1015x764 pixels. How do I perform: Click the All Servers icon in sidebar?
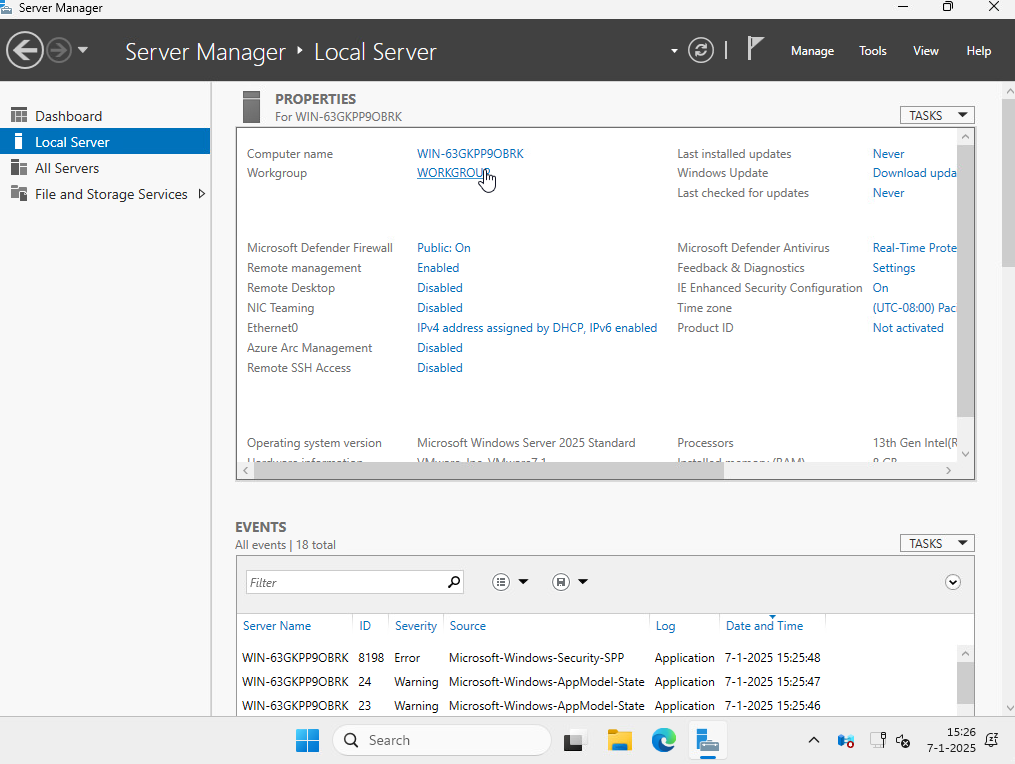(19, 168)
